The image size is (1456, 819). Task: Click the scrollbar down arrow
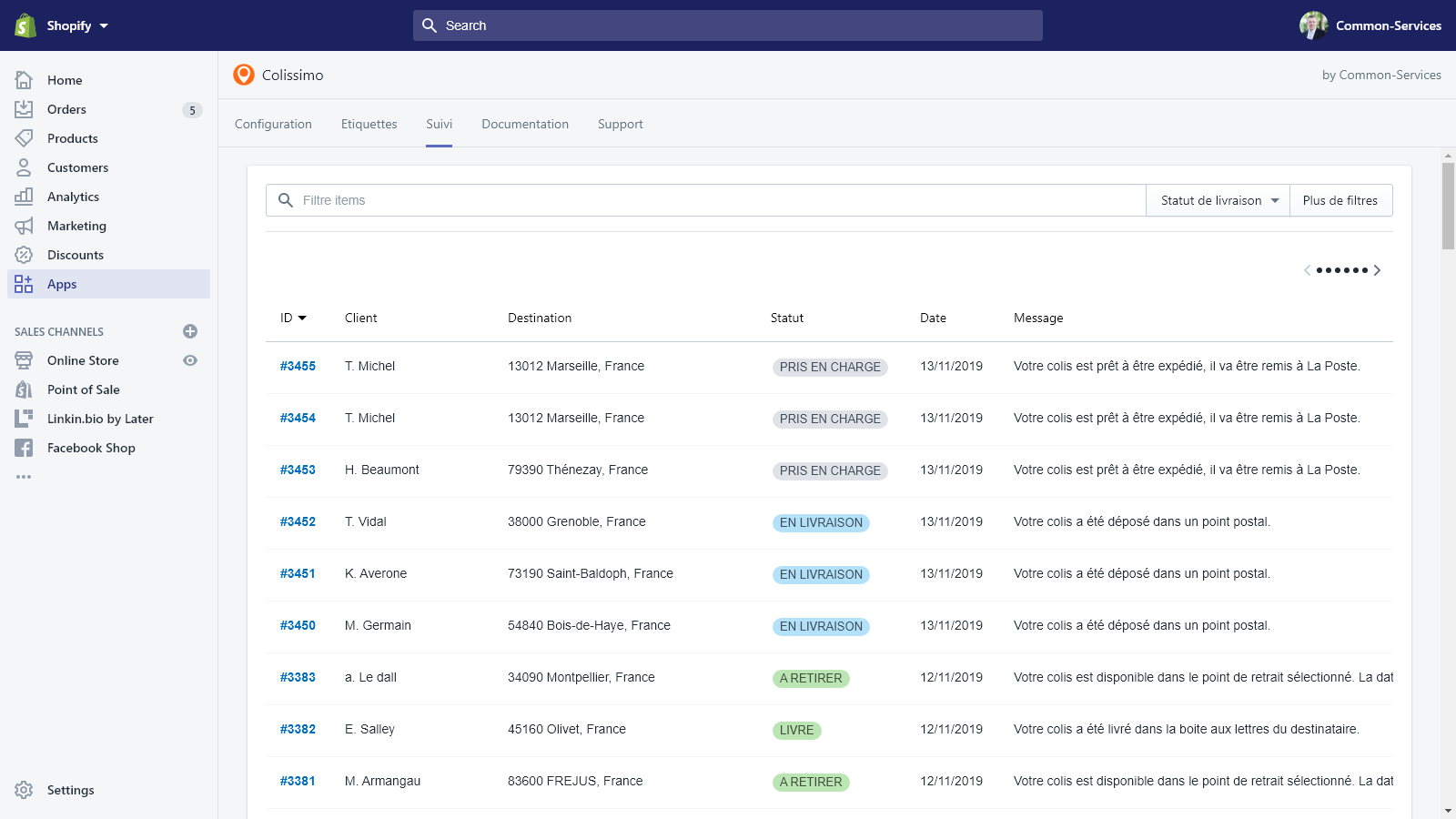pyautogui.click(x=1448, y=811)
